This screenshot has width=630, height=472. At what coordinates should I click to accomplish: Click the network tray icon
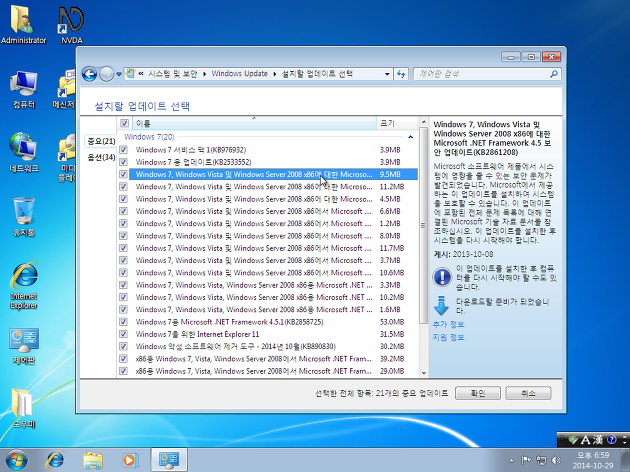coord(541,460)
